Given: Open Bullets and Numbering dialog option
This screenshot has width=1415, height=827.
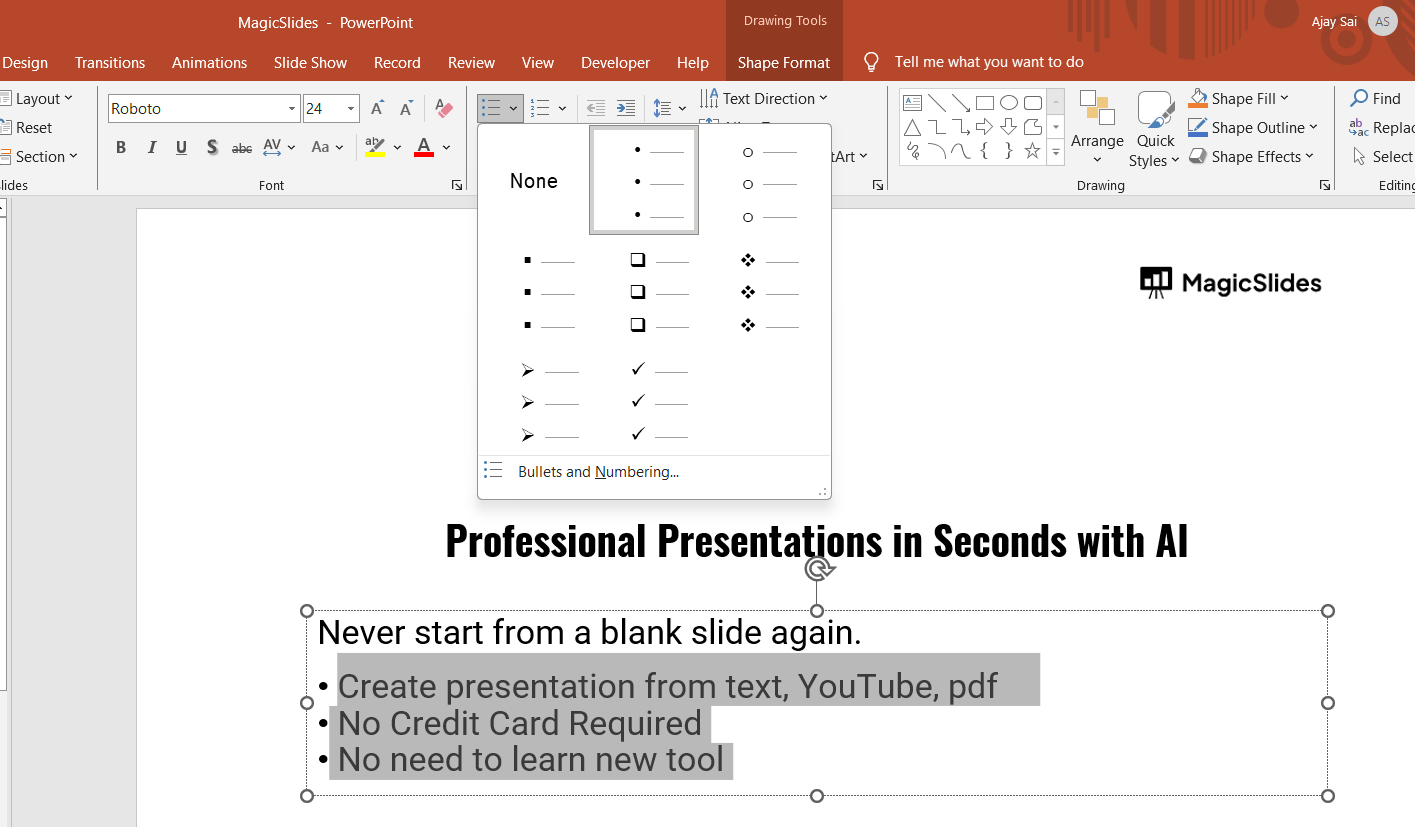Looking at the screenshot, I should click(598, 472).
